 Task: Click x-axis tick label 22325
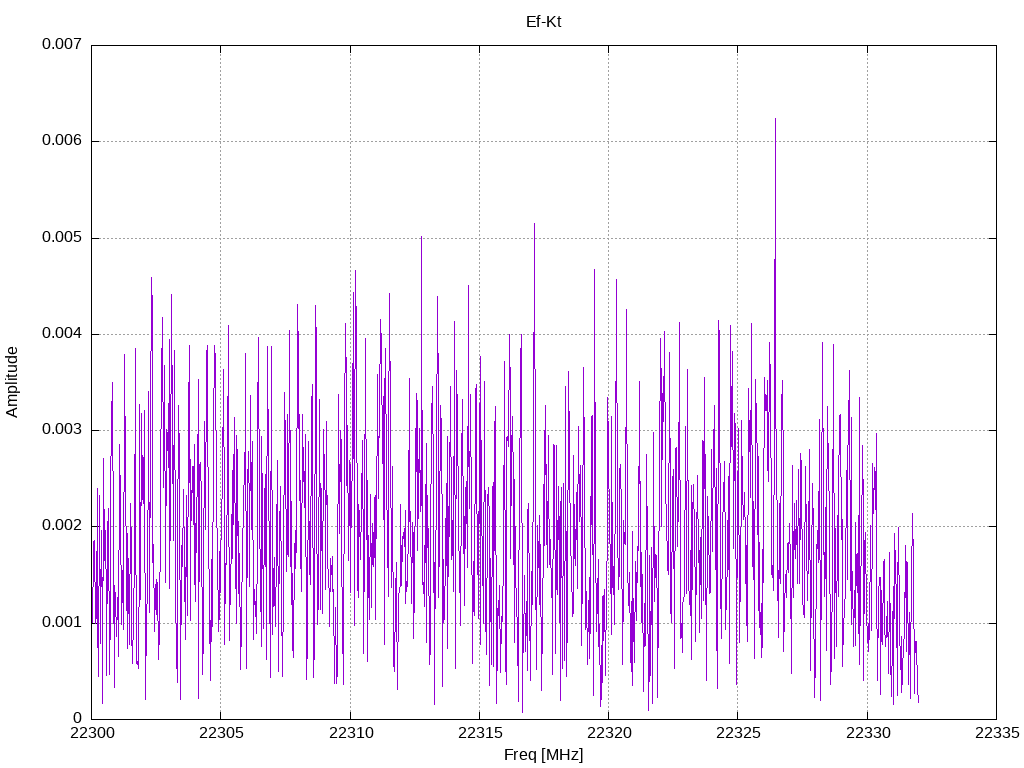pyautogui.click(x=738, y=733)
